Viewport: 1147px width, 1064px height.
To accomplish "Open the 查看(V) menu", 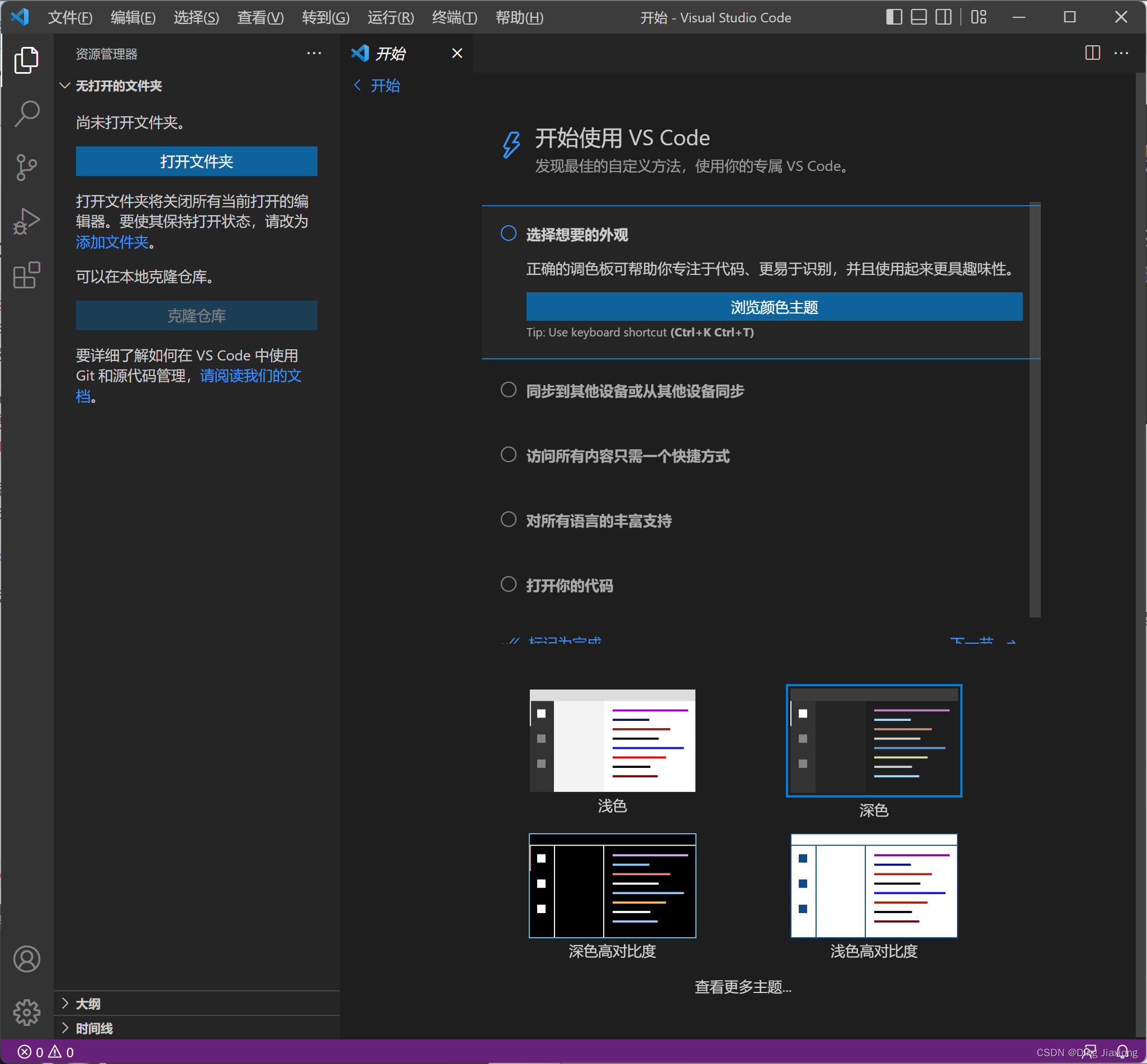I will [x=260, y=17].
